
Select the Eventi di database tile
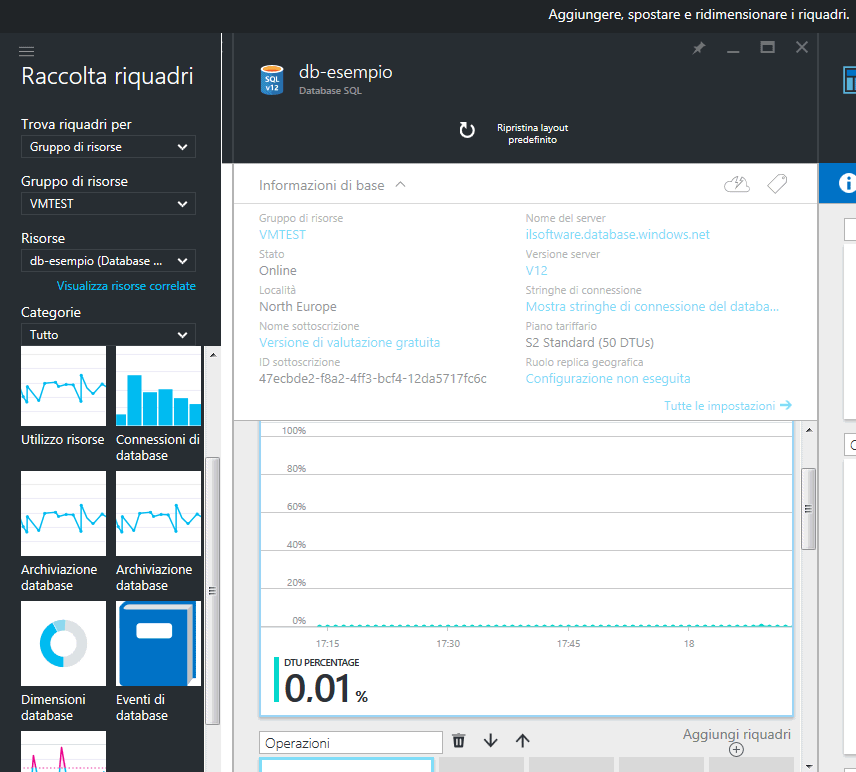coord(158,643)
